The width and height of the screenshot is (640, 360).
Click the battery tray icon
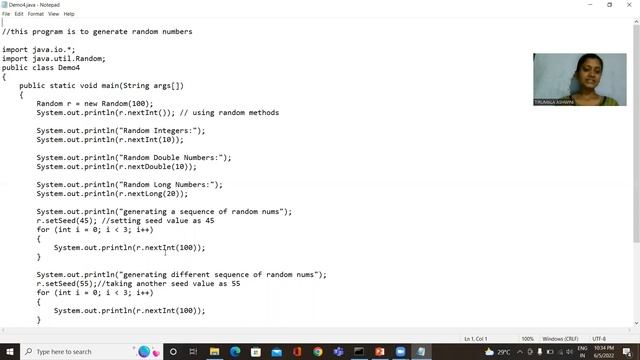(550, 351)
